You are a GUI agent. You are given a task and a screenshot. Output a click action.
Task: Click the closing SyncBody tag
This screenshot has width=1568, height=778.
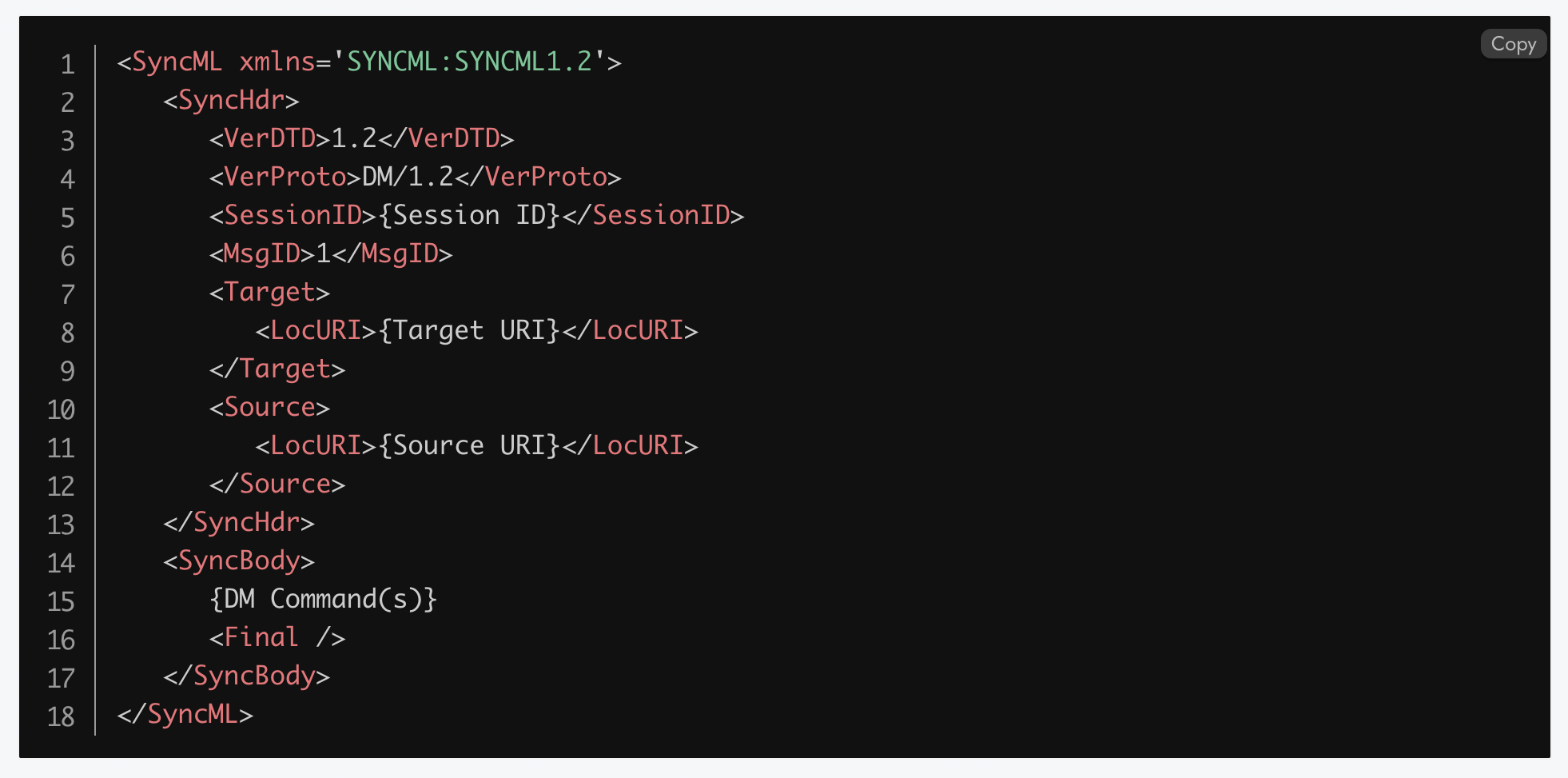click(x=246, y=676)
